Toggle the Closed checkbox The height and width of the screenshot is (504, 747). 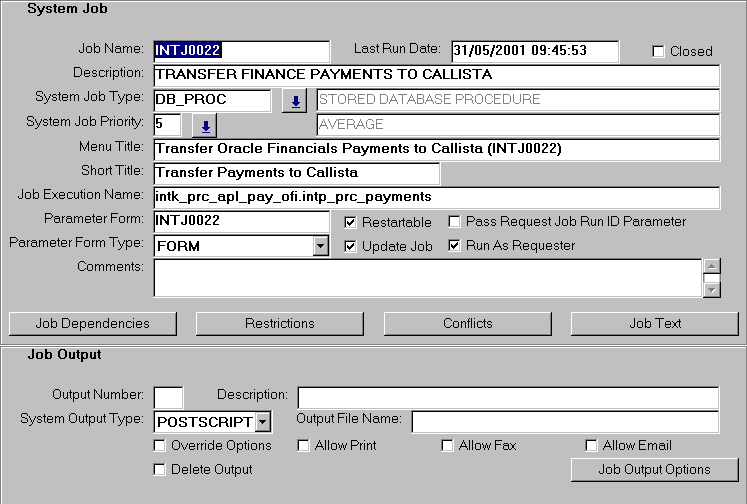[658, 51]
